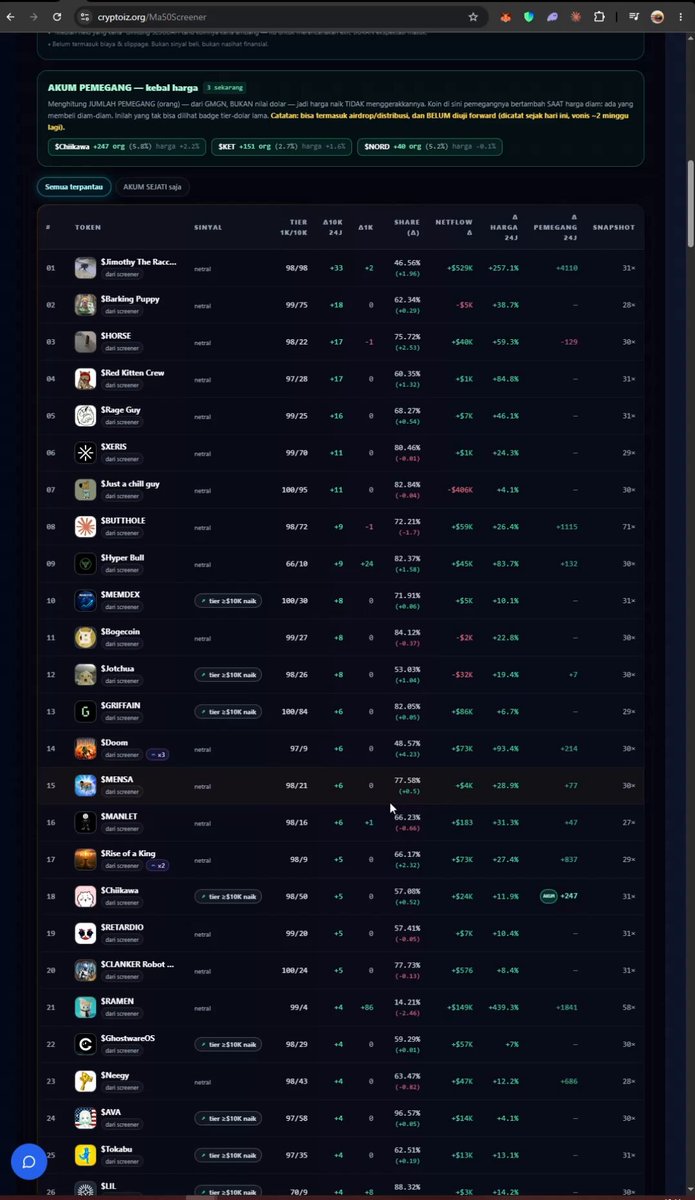
Task: Click the $Doom token avatar
Action: (x=85, y=749)
